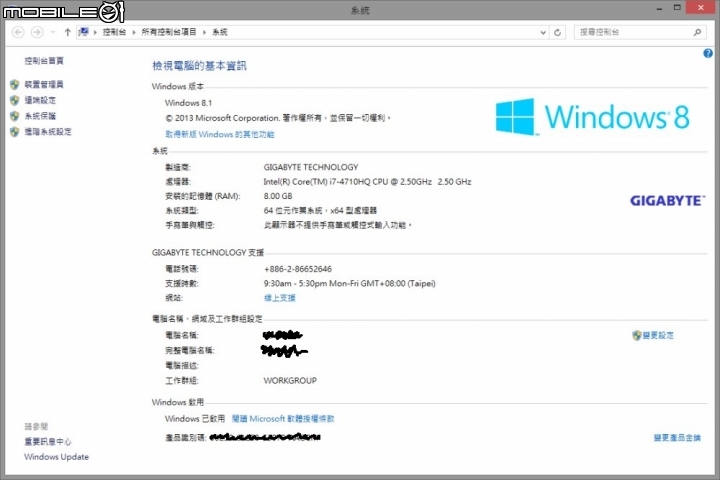Open address bar history dropdown

coord(543,32)
